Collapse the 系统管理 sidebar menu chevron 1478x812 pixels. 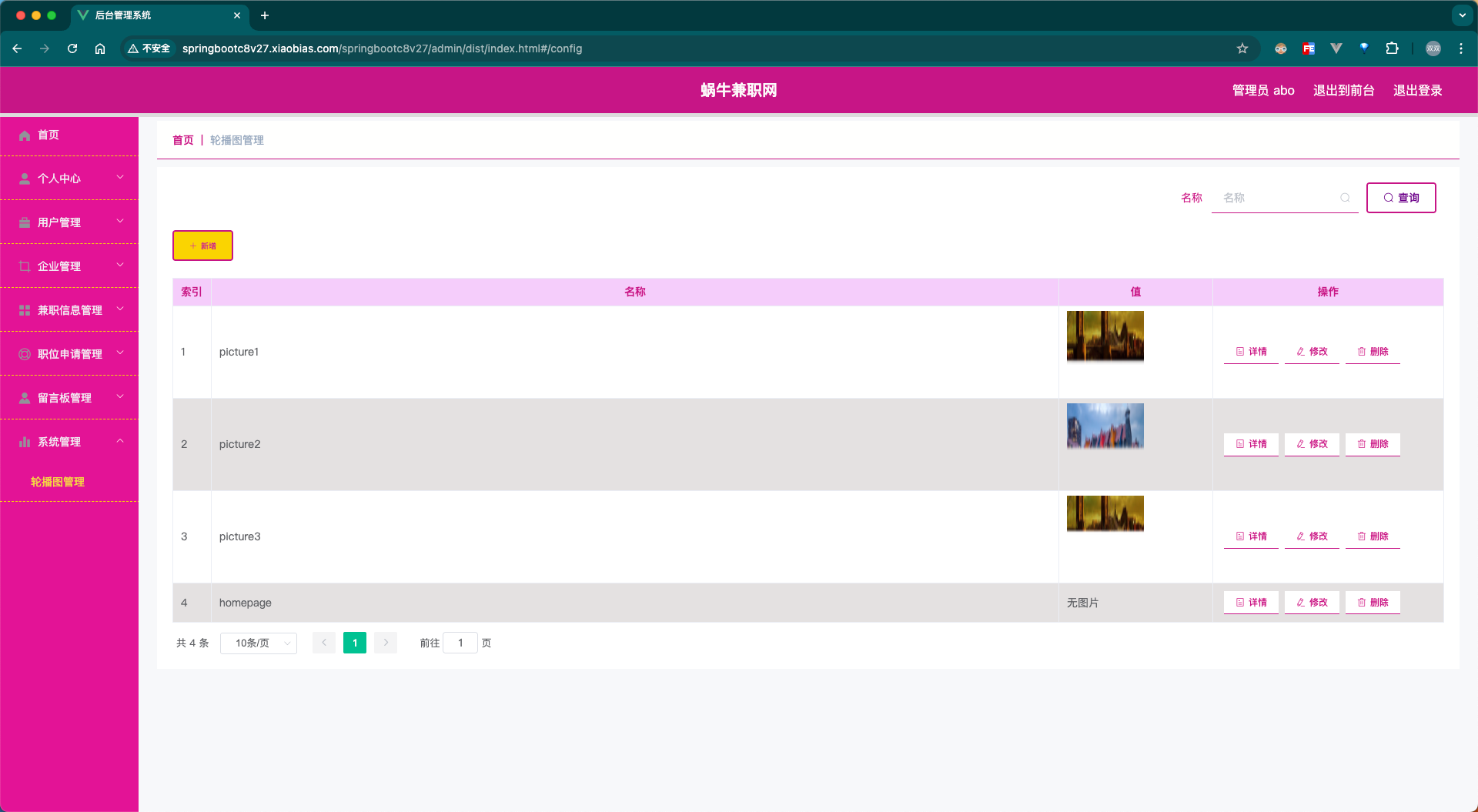click(120, 441)
